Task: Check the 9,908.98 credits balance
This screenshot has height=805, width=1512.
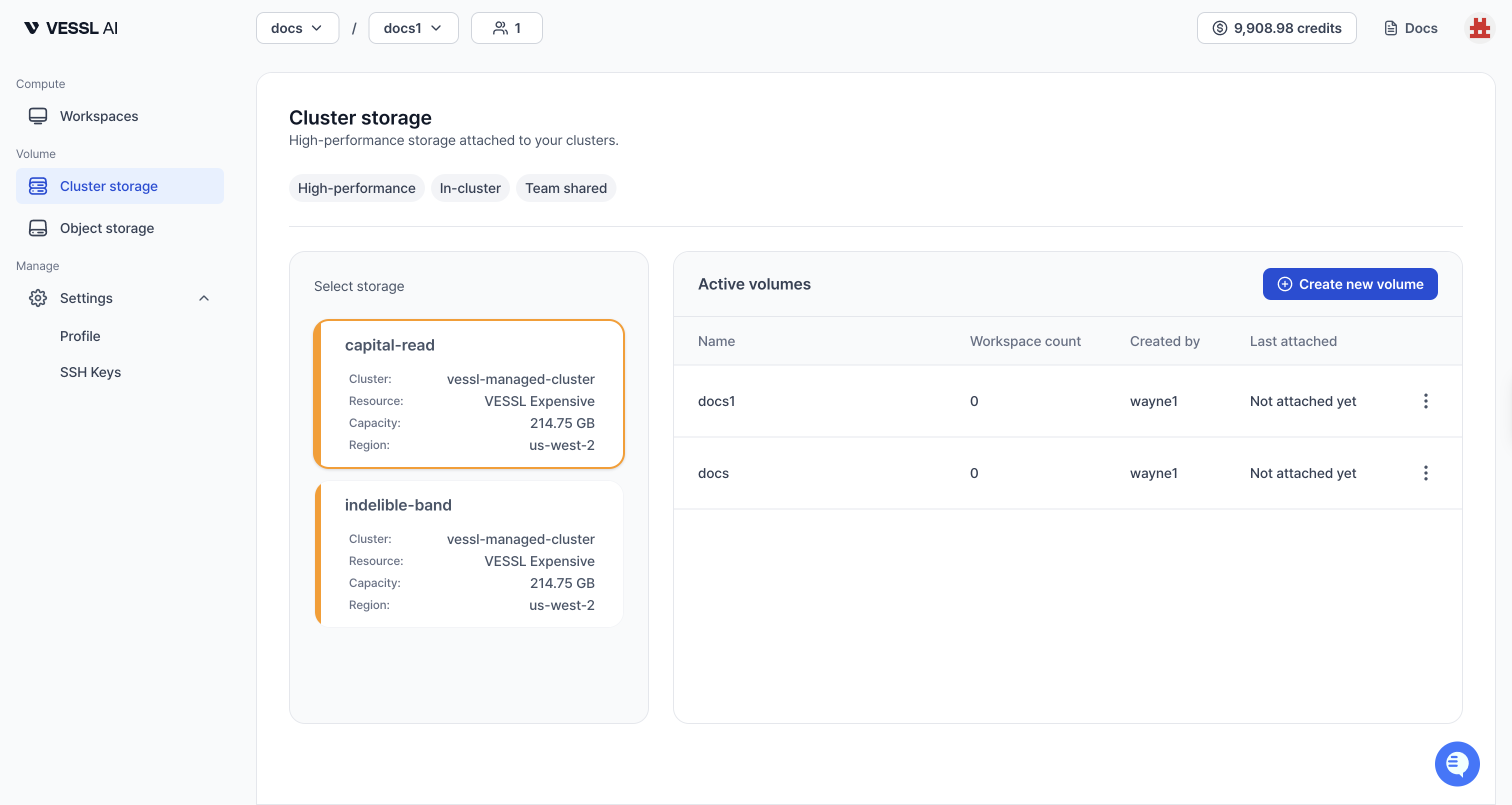Action: (1276, 27)
